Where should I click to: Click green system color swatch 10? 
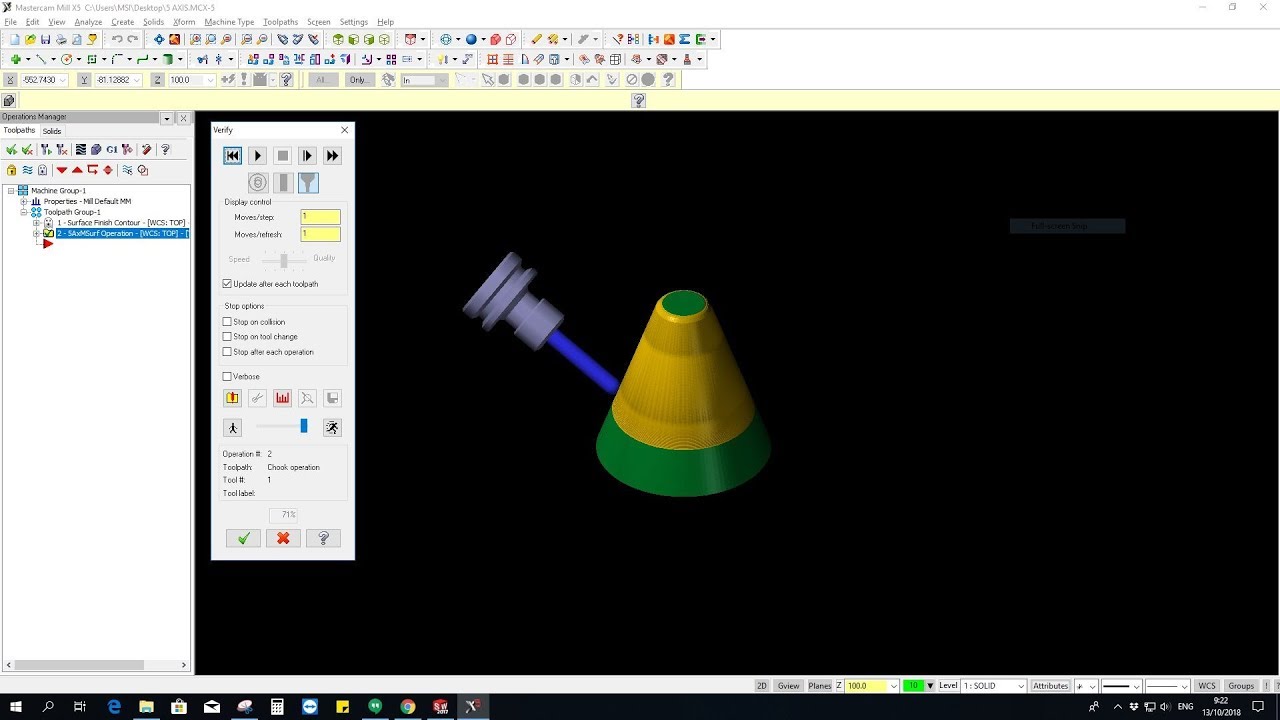pyautogui.click(x=912, y=686)
